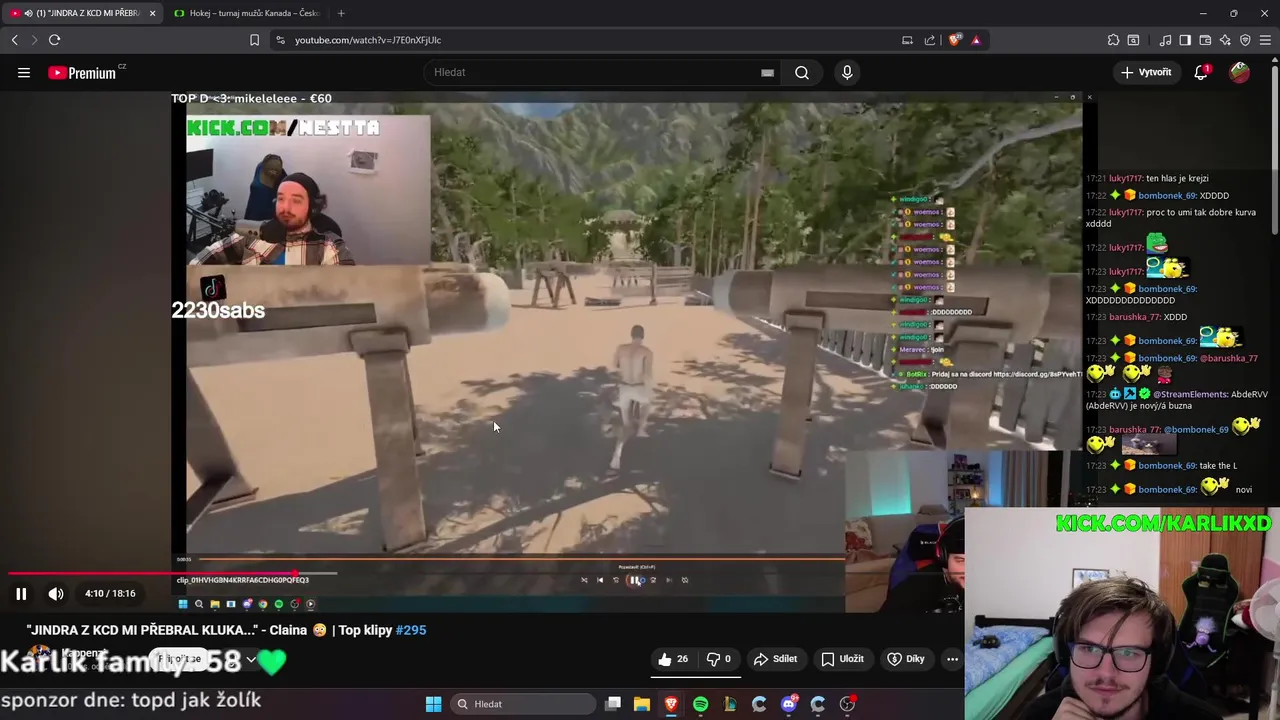
Task: Open the tab search toolbar icon
Action: coord(1133,40)
